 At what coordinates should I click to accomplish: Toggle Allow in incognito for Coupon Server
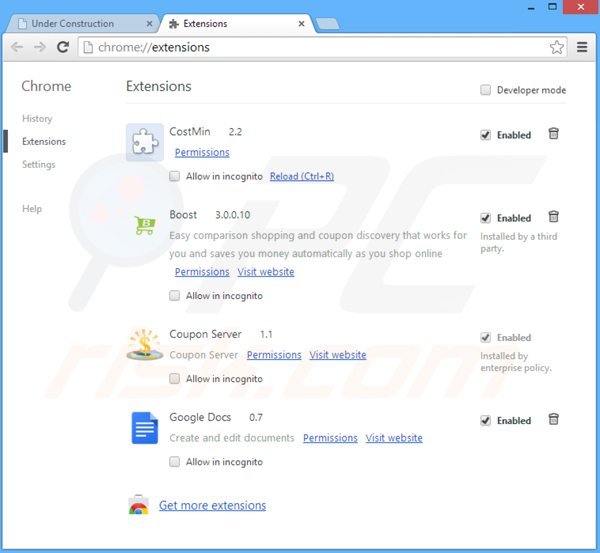pos(175,379)
